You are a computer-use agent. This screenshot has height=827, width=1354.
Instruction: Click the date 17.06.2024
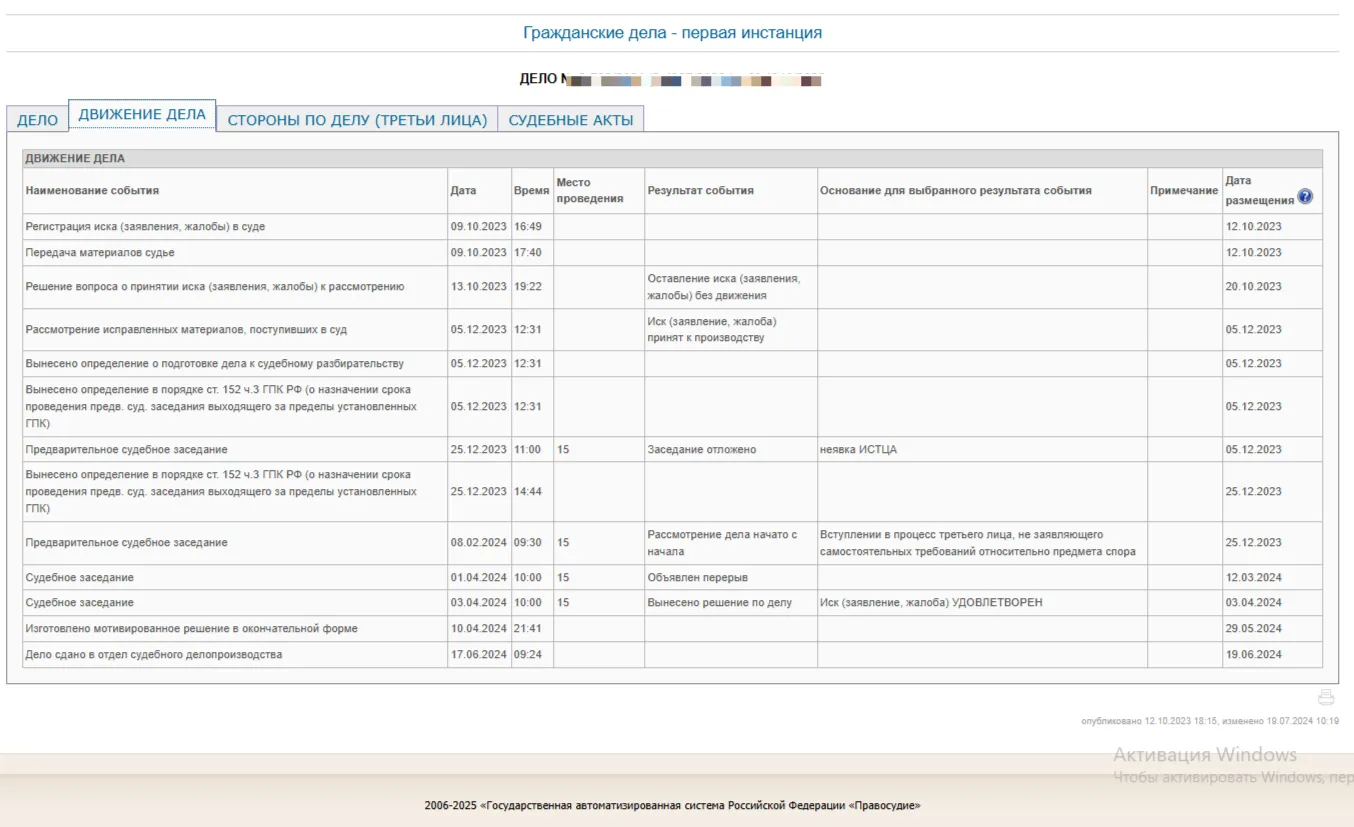(479, 655)
